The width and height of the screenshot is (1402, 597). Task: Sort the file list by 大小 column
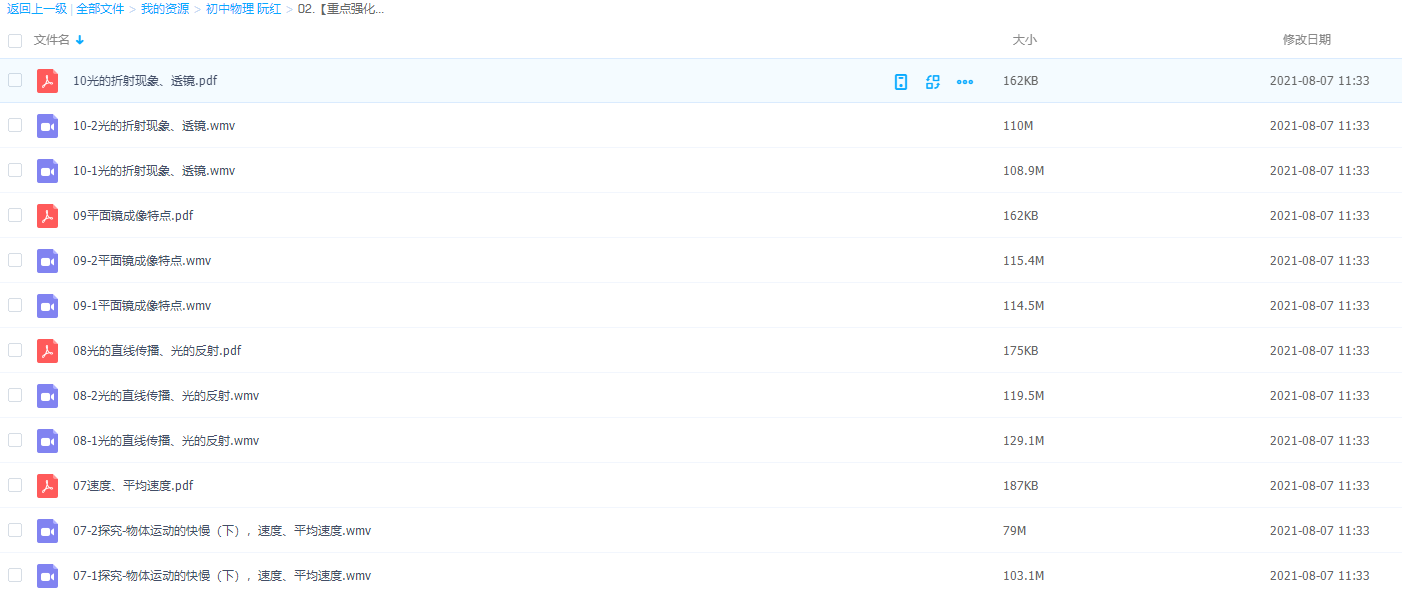1024,40
